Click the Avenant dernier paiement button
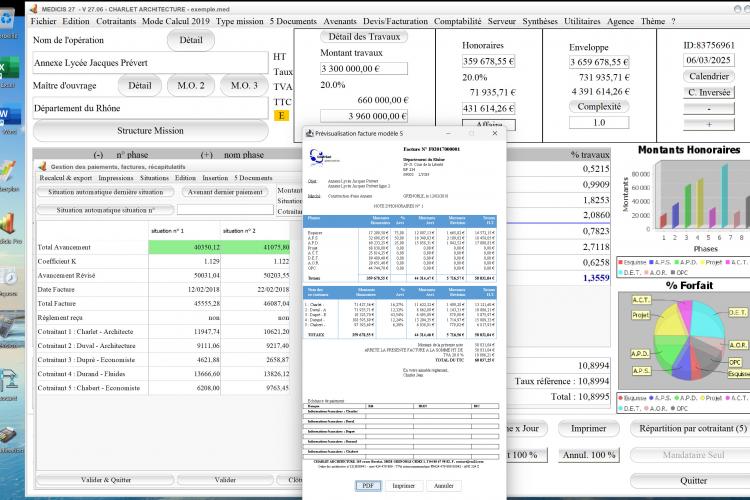Screen dimensions: 750x500 225,192
